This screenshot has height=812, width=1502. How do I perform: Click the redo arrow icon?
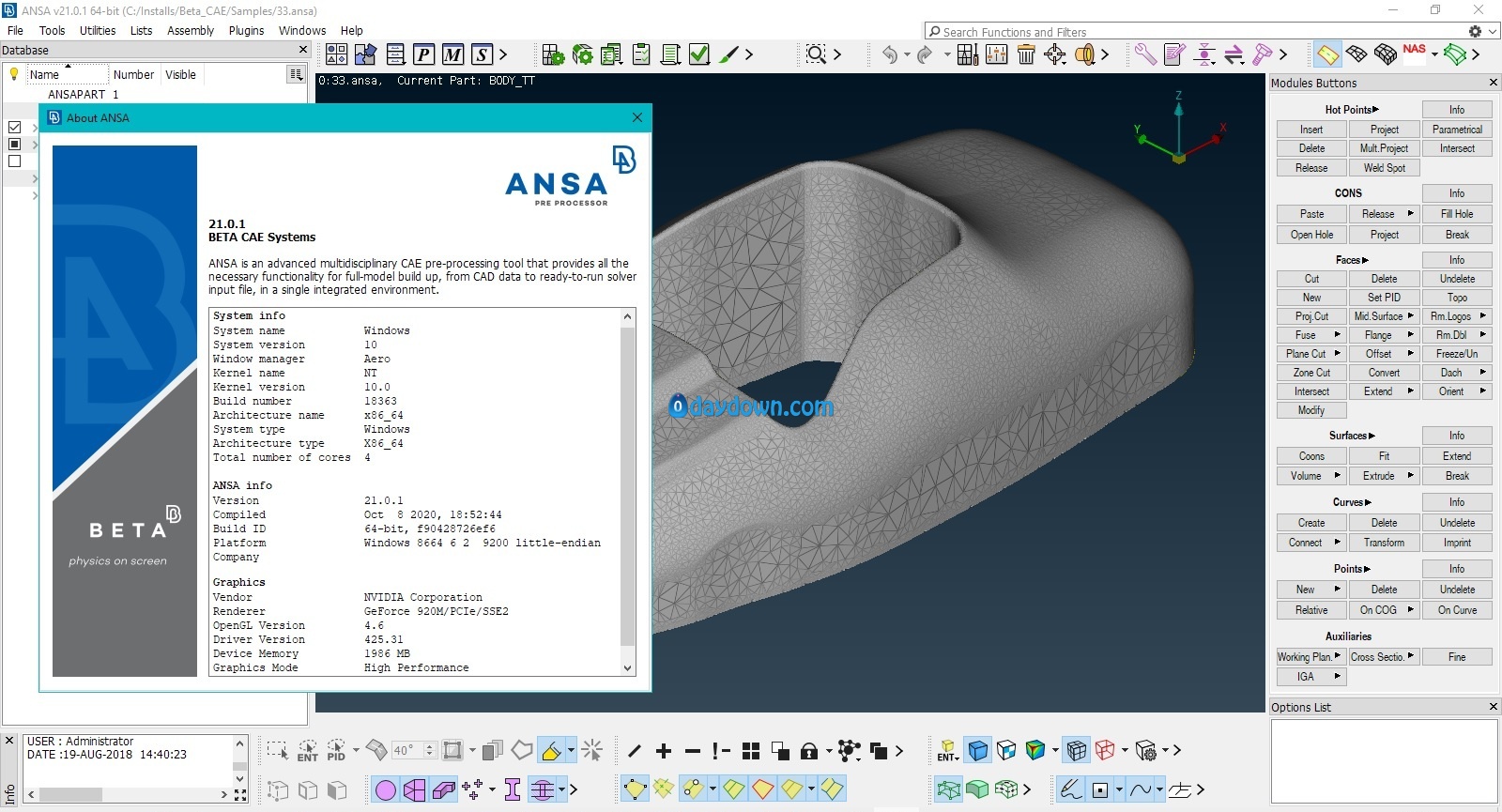pyautogui.click(x=925, y=54)
